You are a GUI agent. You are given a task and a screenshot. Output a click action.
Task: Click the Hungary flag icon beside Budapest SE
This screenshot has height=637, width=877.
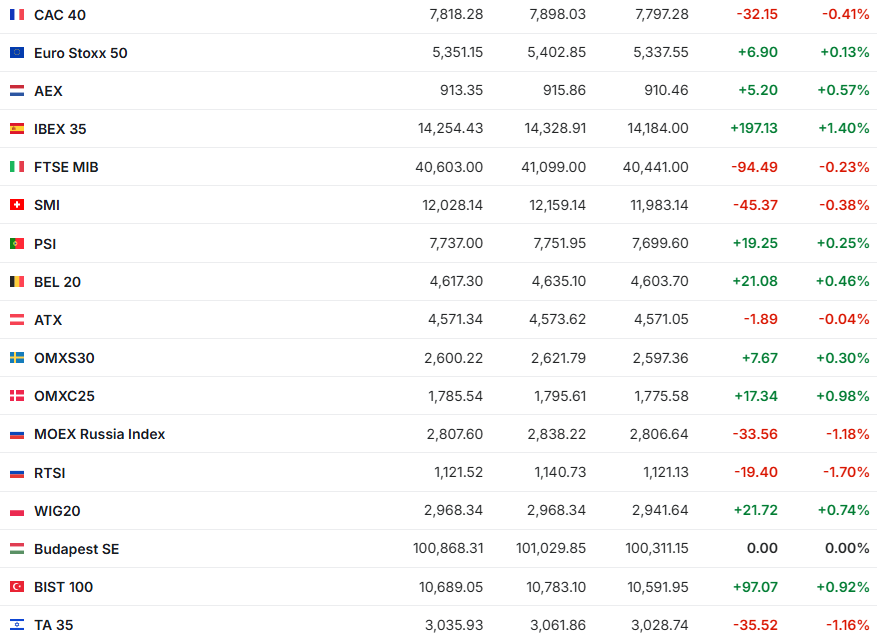pos(17,549)
